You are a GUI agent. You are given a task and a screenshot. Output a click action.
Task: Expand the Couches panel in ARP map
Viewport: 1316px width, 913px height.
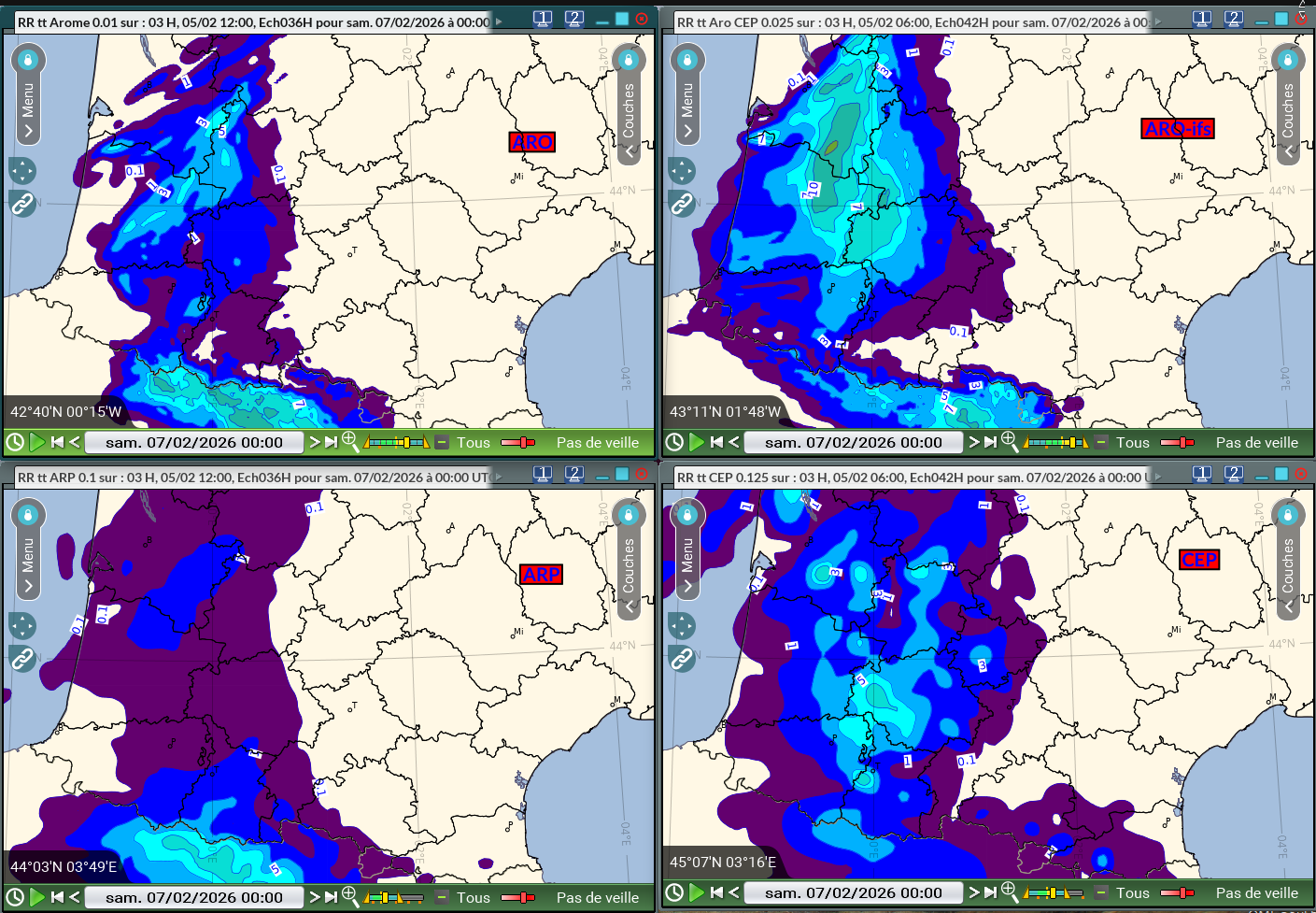coord(629,606)
